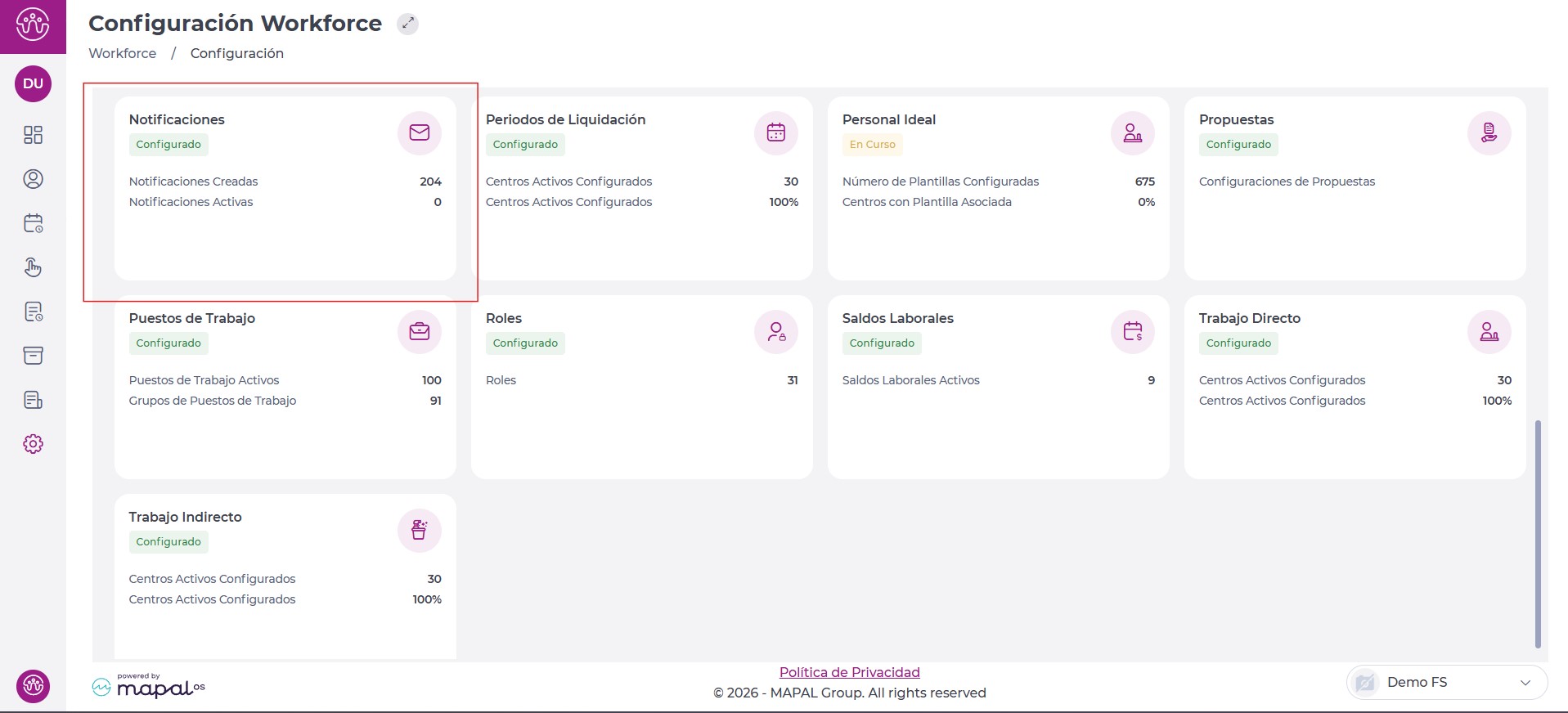Select the Trabajo Indirecto icon
Screen dimensions: 1568x713
[419, 530]
